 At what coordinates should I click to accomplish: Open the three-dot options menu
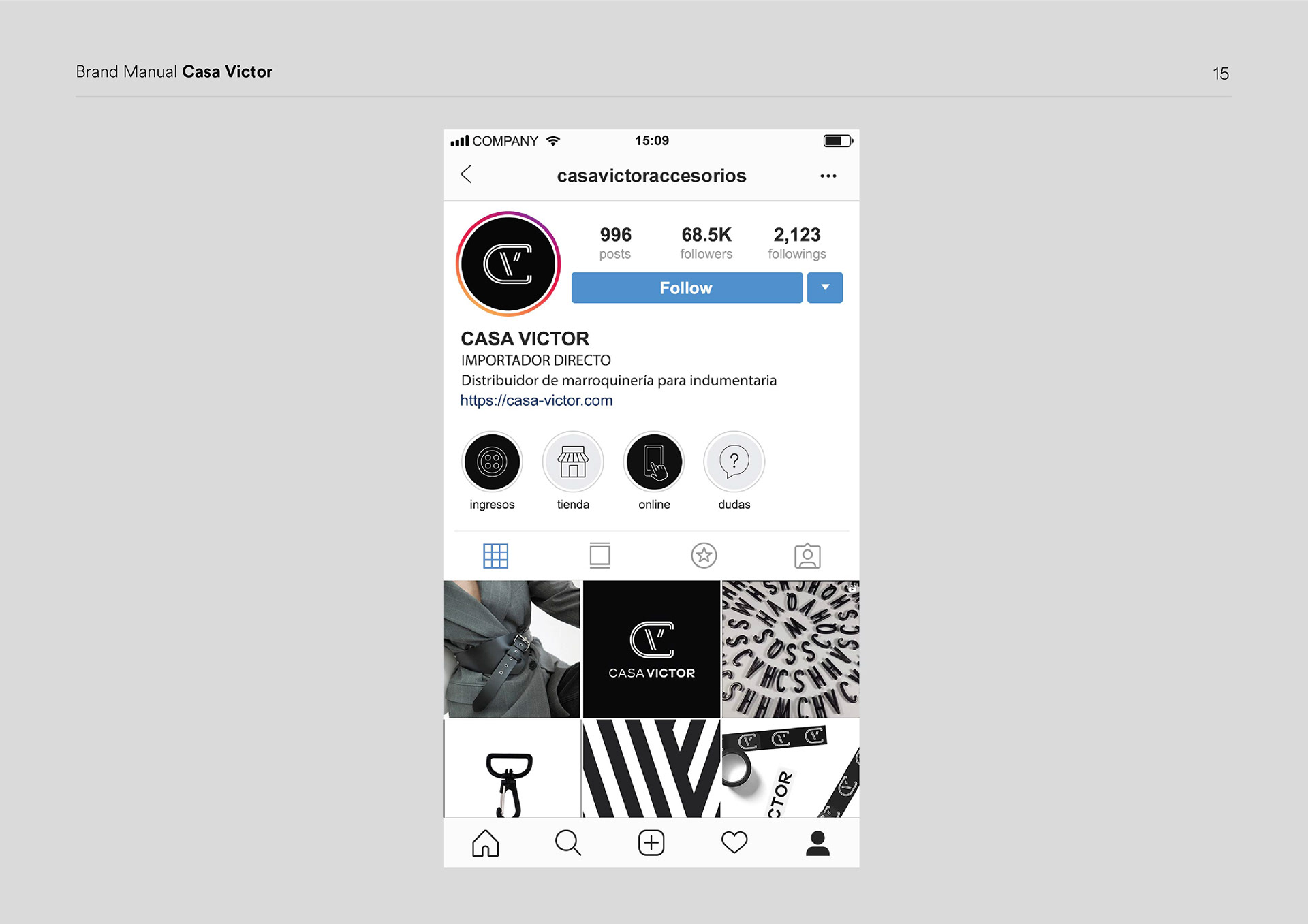(828, 176)
